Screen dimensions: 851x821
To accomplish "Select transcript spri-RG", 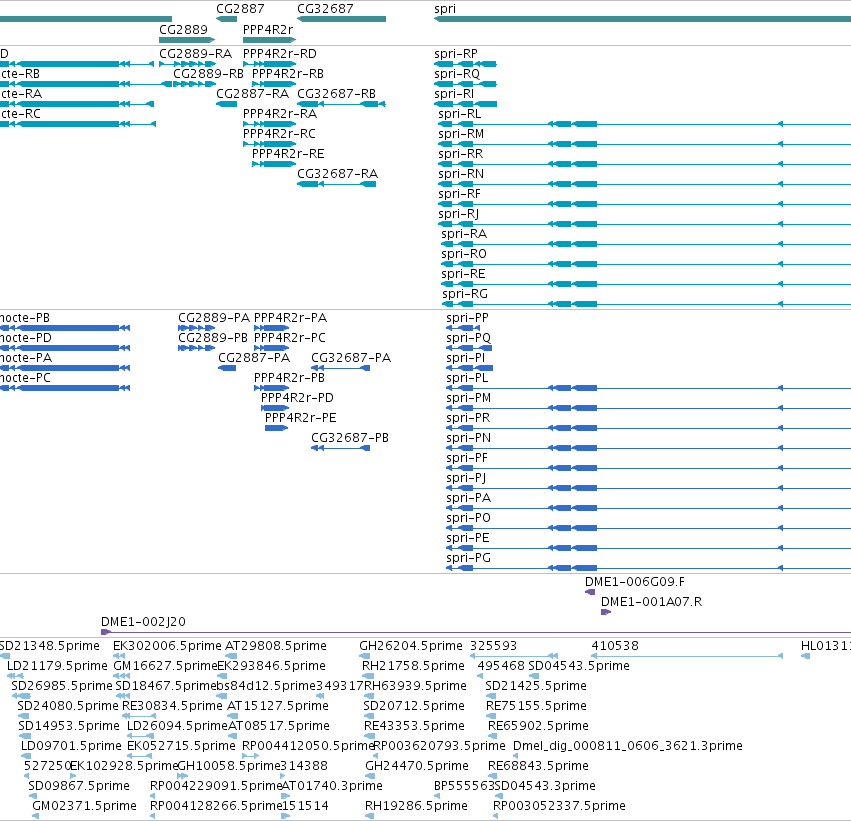I will (465, 295).
